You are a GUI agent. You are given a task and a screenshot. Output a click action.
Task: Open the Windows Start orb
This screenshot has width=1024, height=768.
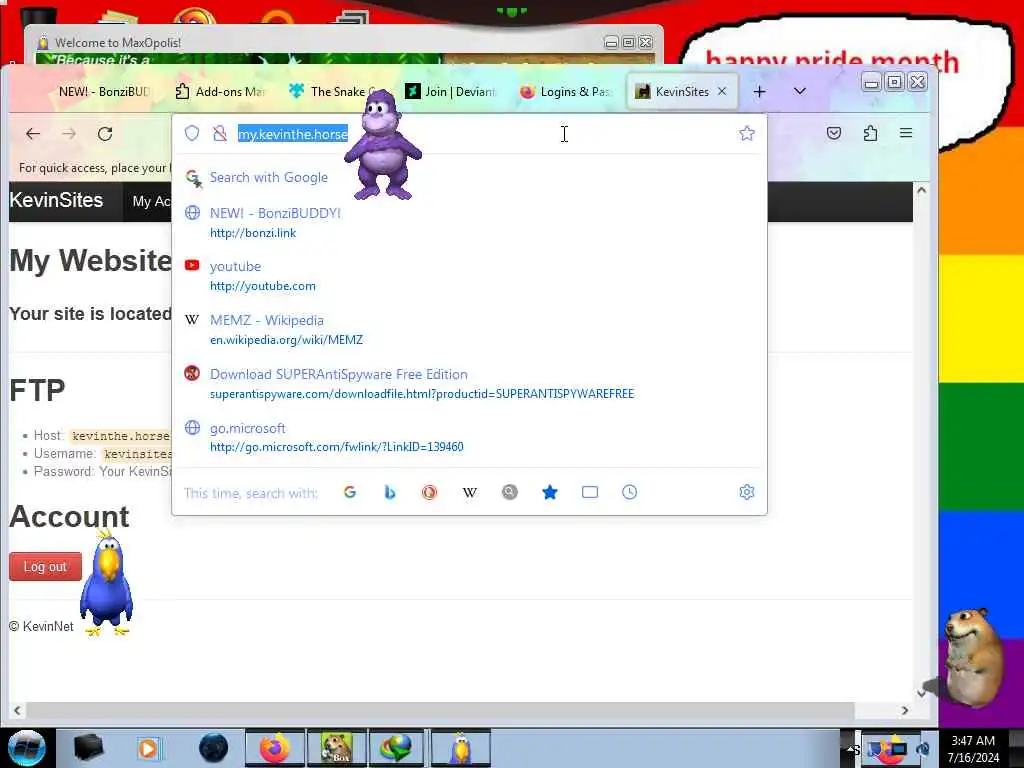tap(27, 748)
